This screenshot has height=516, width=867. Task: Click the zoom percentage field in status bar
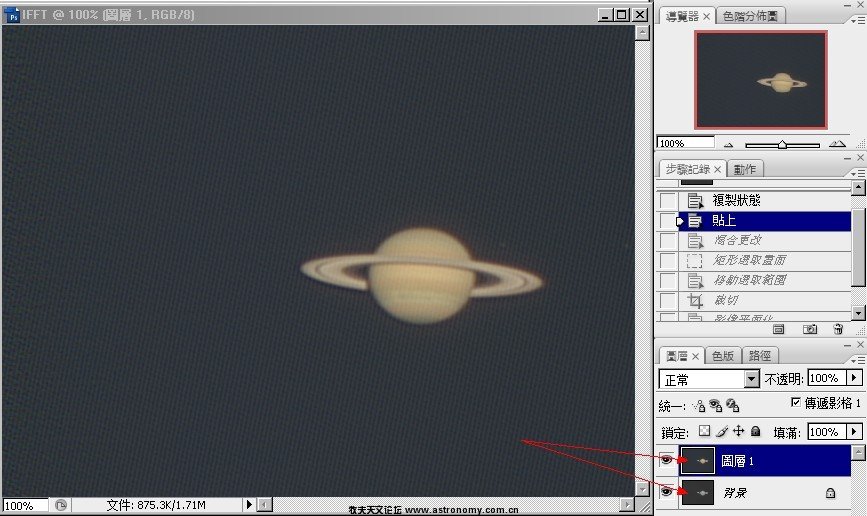pyautogui.click(x=24, y=506)
